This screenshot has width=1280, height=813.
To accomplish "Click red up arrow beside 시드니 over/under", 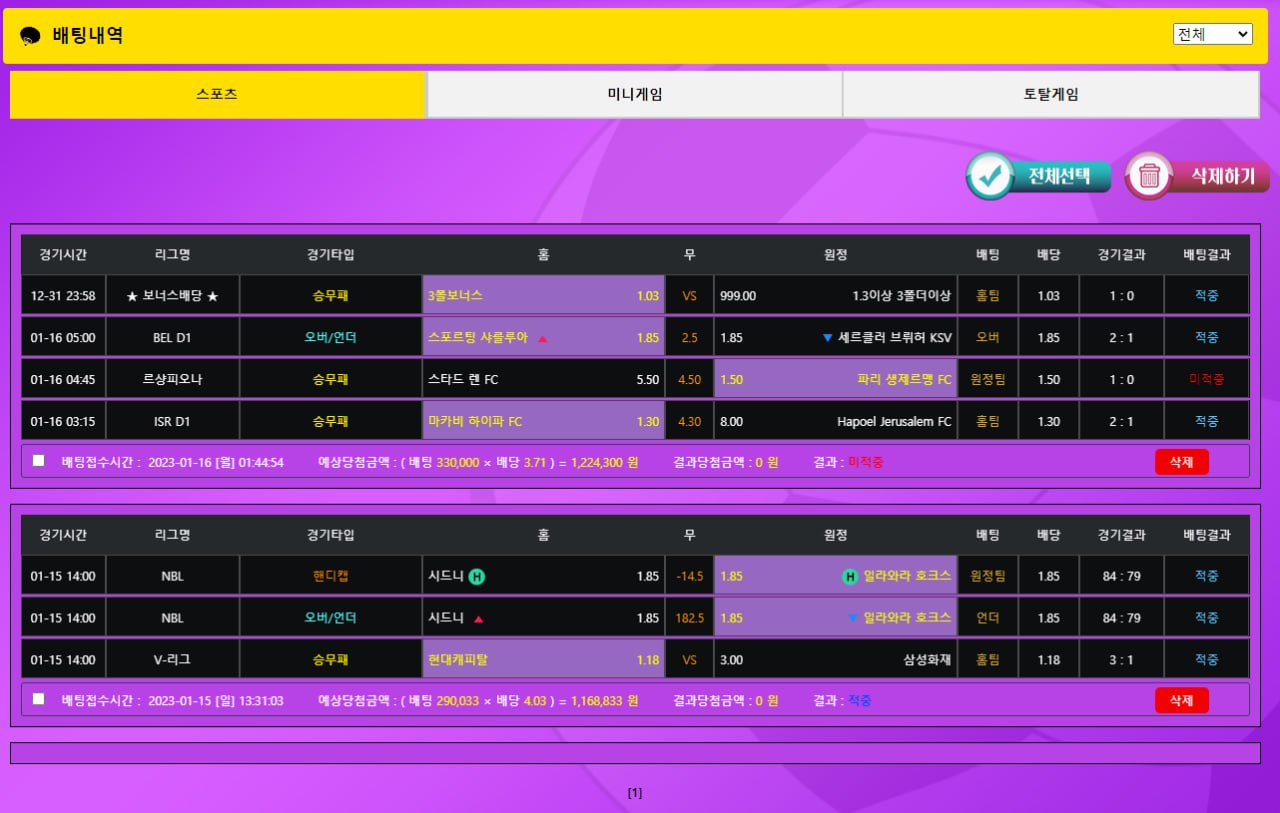I will (478, 619).
